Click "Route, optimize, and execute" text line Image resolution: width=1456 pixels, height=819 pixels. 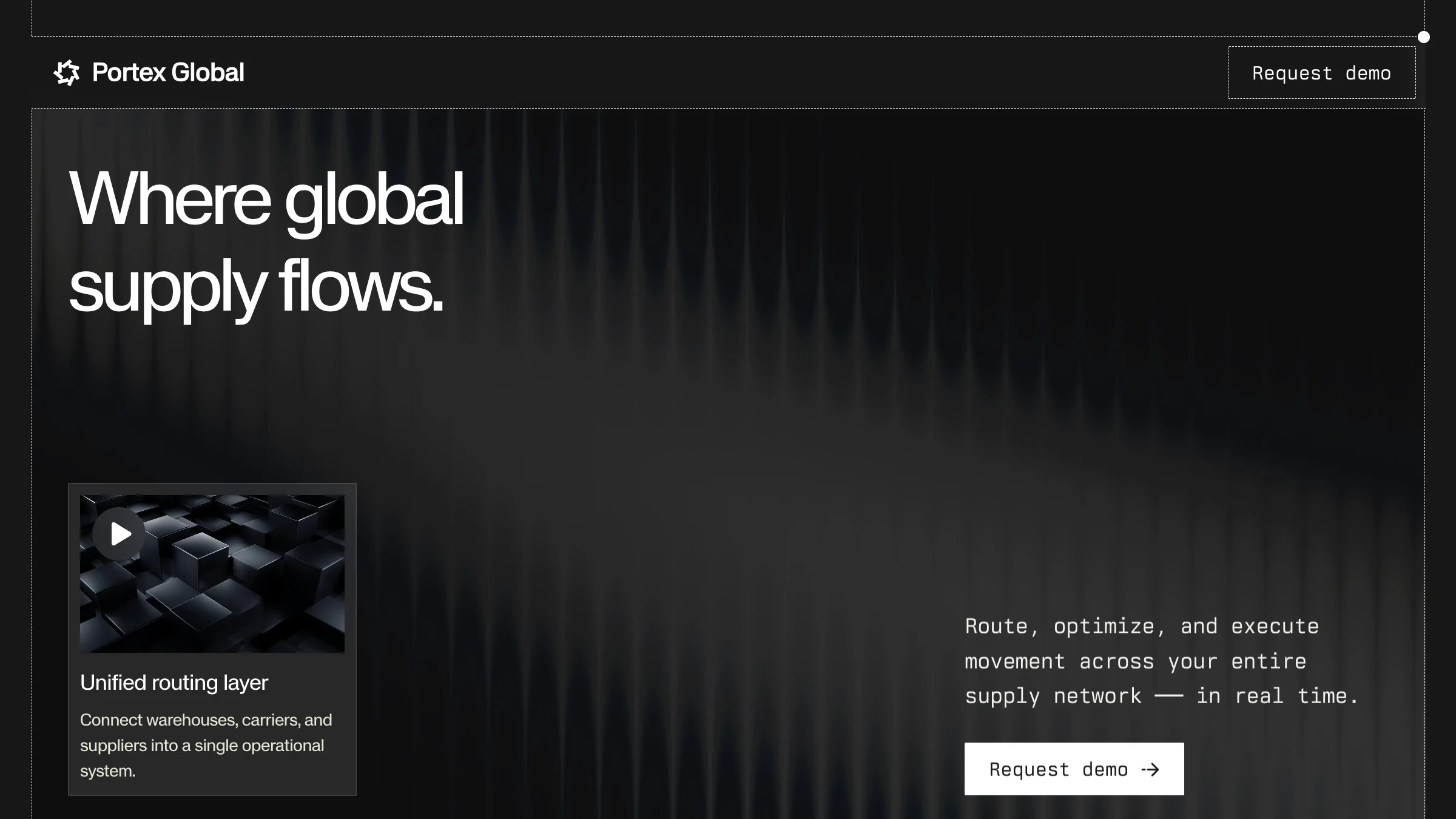click(1141, 626)
